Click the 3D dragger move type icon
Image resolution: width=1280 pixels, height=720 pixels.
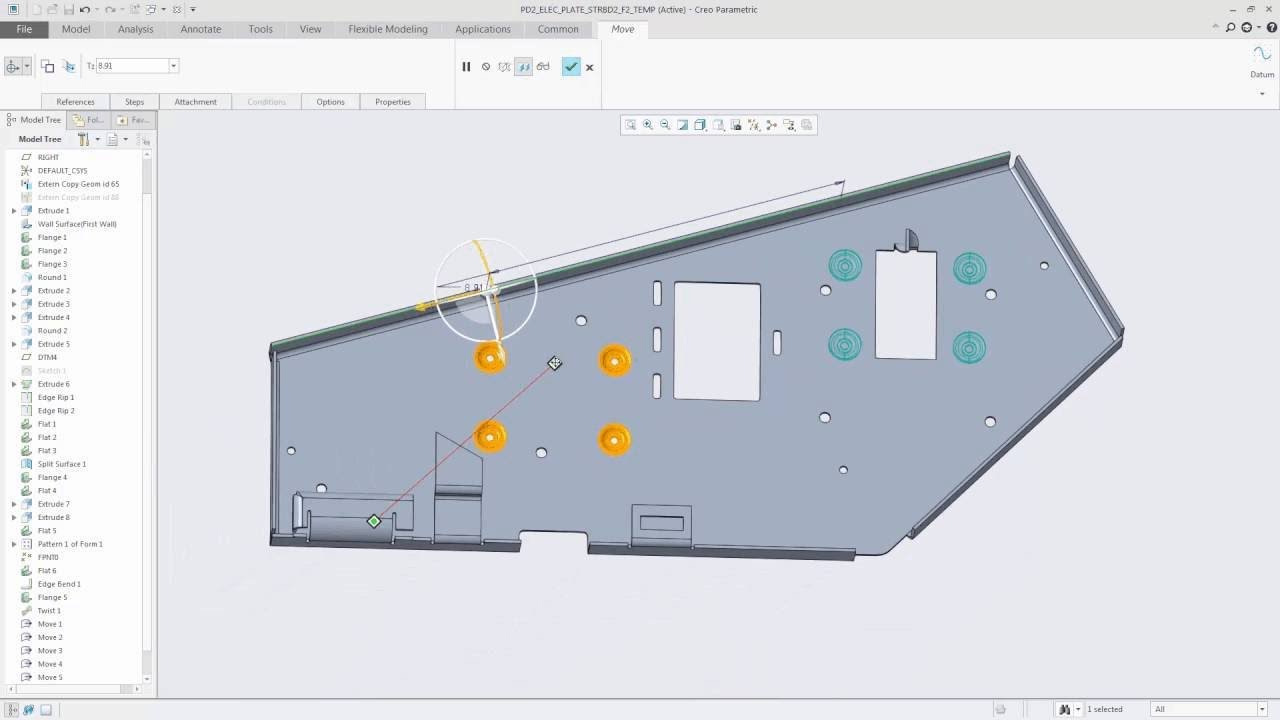(13, 66)
